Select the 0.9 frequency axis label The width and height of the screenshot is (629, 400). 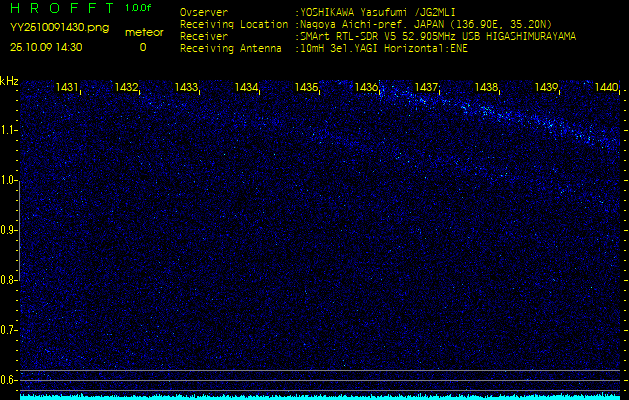point(9,230)
